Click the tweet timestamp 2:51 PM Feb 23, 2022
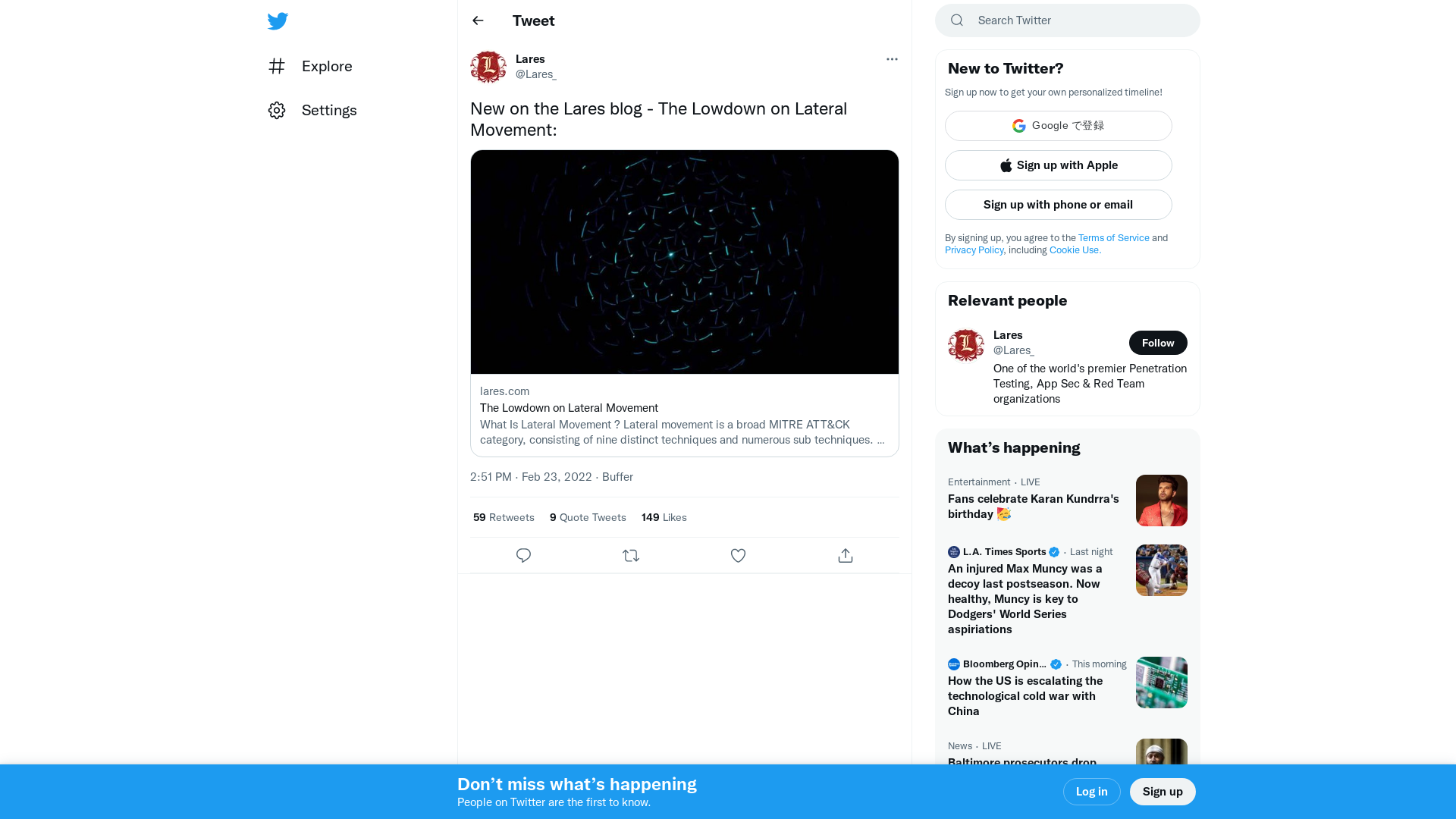1456x819 pixels. (531, 477)
